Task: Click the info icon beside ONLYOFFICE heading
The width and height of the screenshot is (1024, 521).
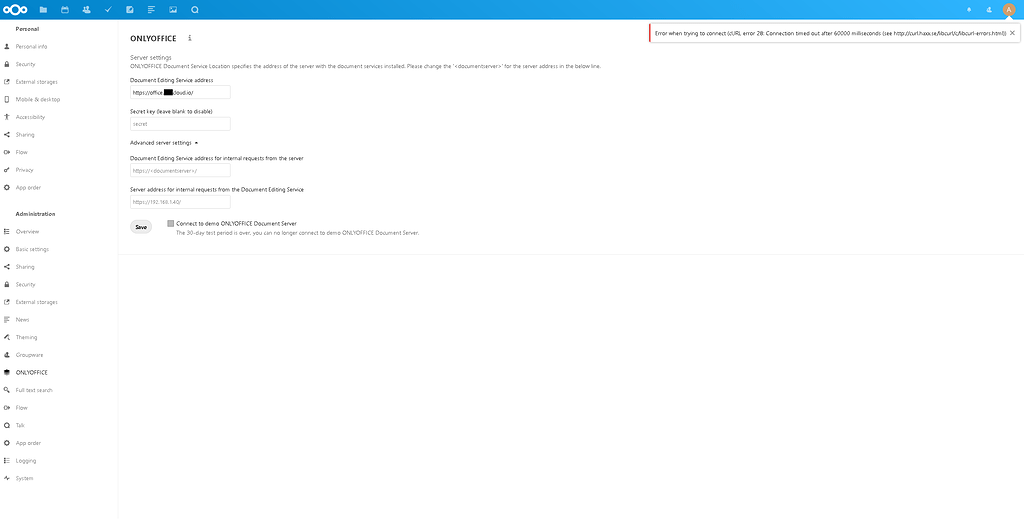Action: point(190,38)
